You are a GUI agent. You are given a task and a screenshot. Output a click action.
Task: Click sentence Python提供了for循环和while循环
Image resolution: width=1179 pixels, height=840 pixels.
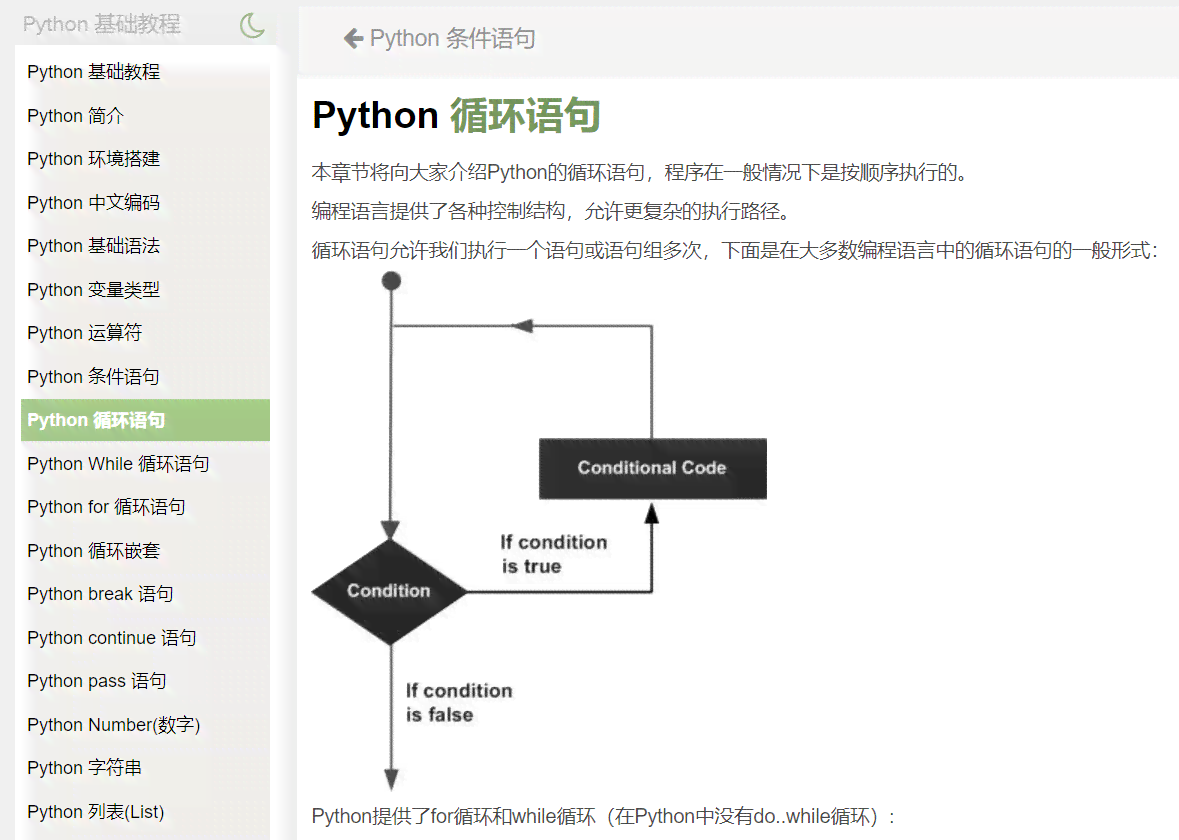(x=603, y=817)
